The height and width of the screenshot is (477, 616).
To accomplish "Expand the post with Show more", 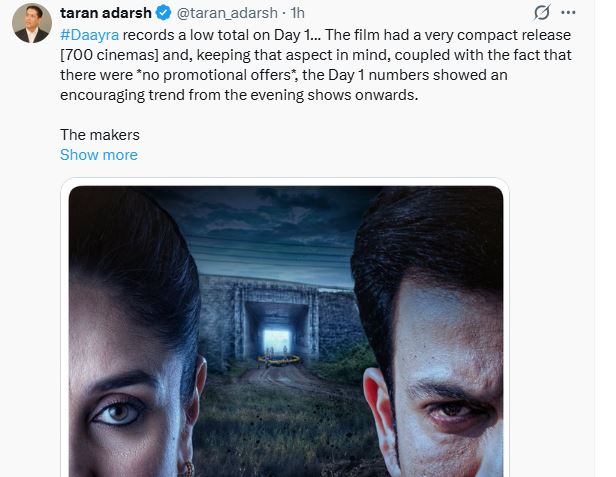I will tap(99, 155).
